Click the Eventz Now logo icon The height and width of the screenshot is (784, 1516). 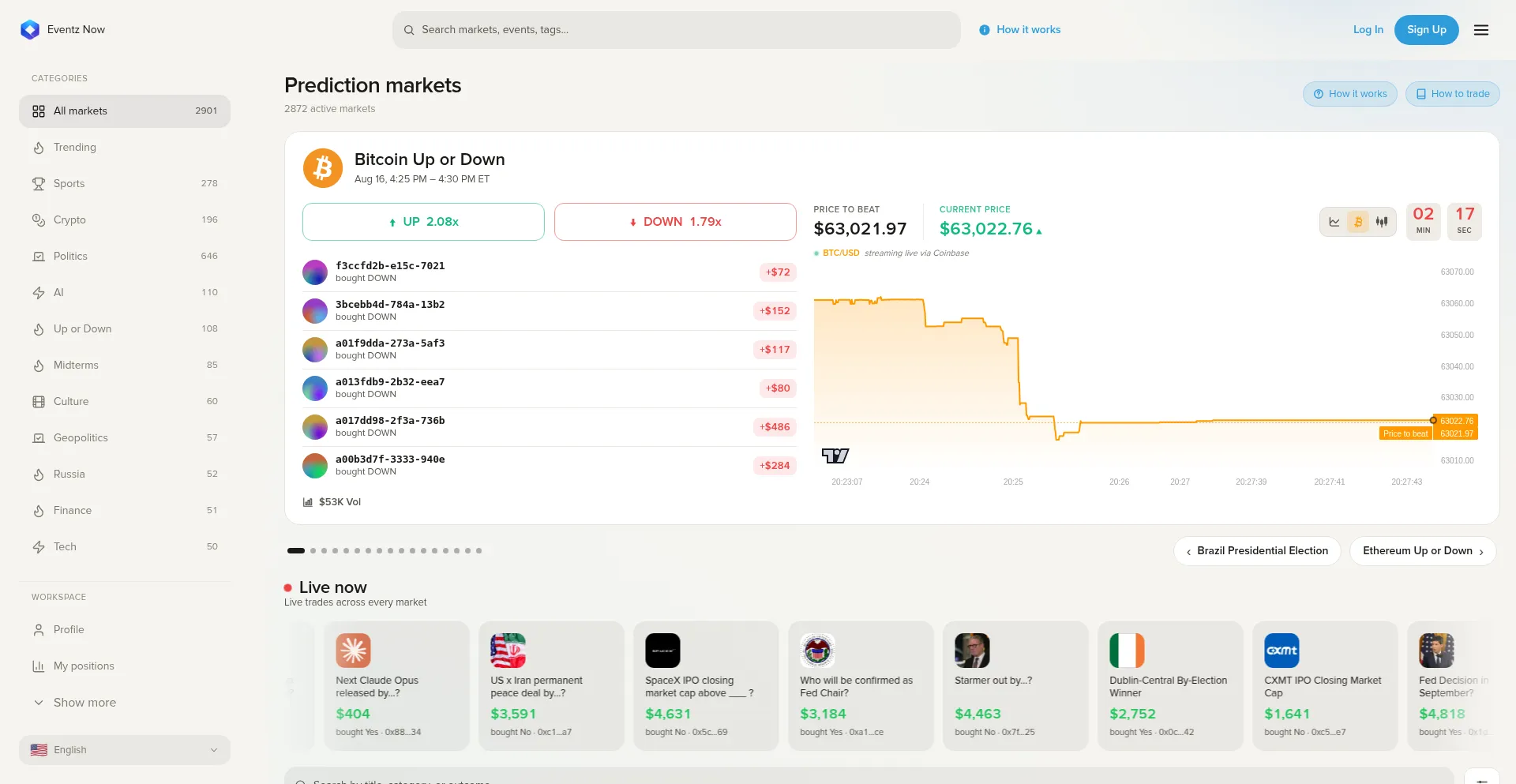point(30,30)
